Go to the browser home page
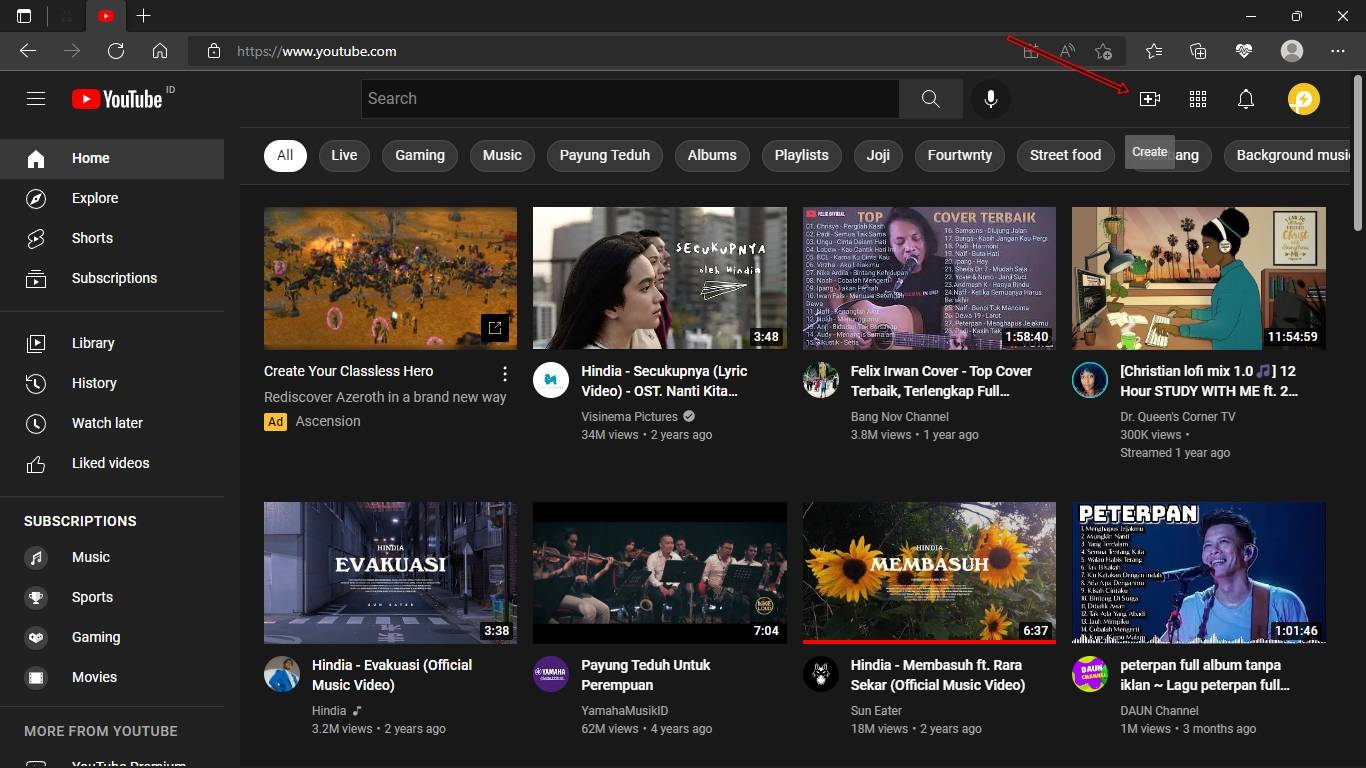The width and height of the screenshot is (1366, 768). [160, 51]
